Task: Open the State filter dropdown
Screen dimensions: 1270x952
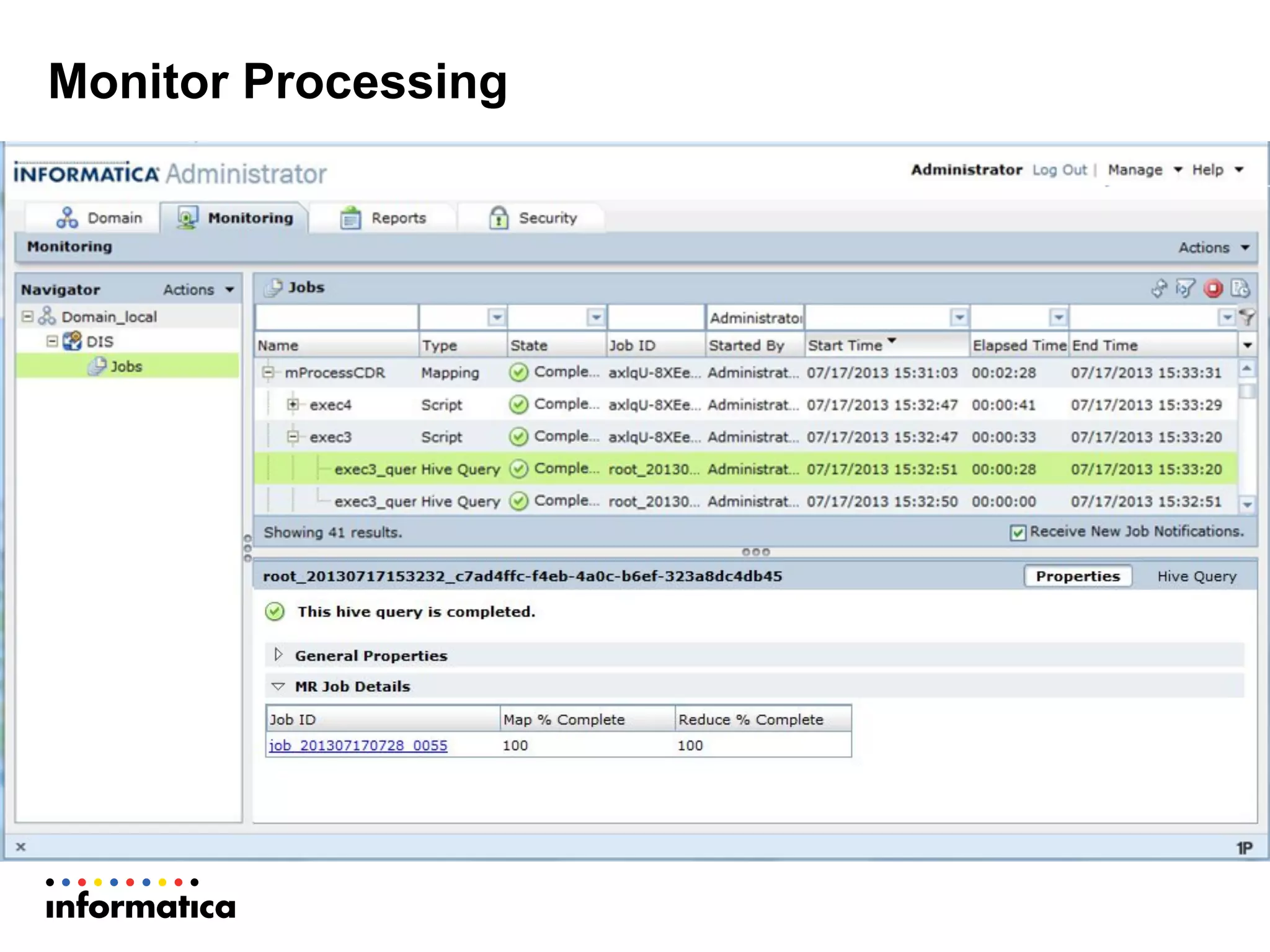Action: (x=595, y=318)
